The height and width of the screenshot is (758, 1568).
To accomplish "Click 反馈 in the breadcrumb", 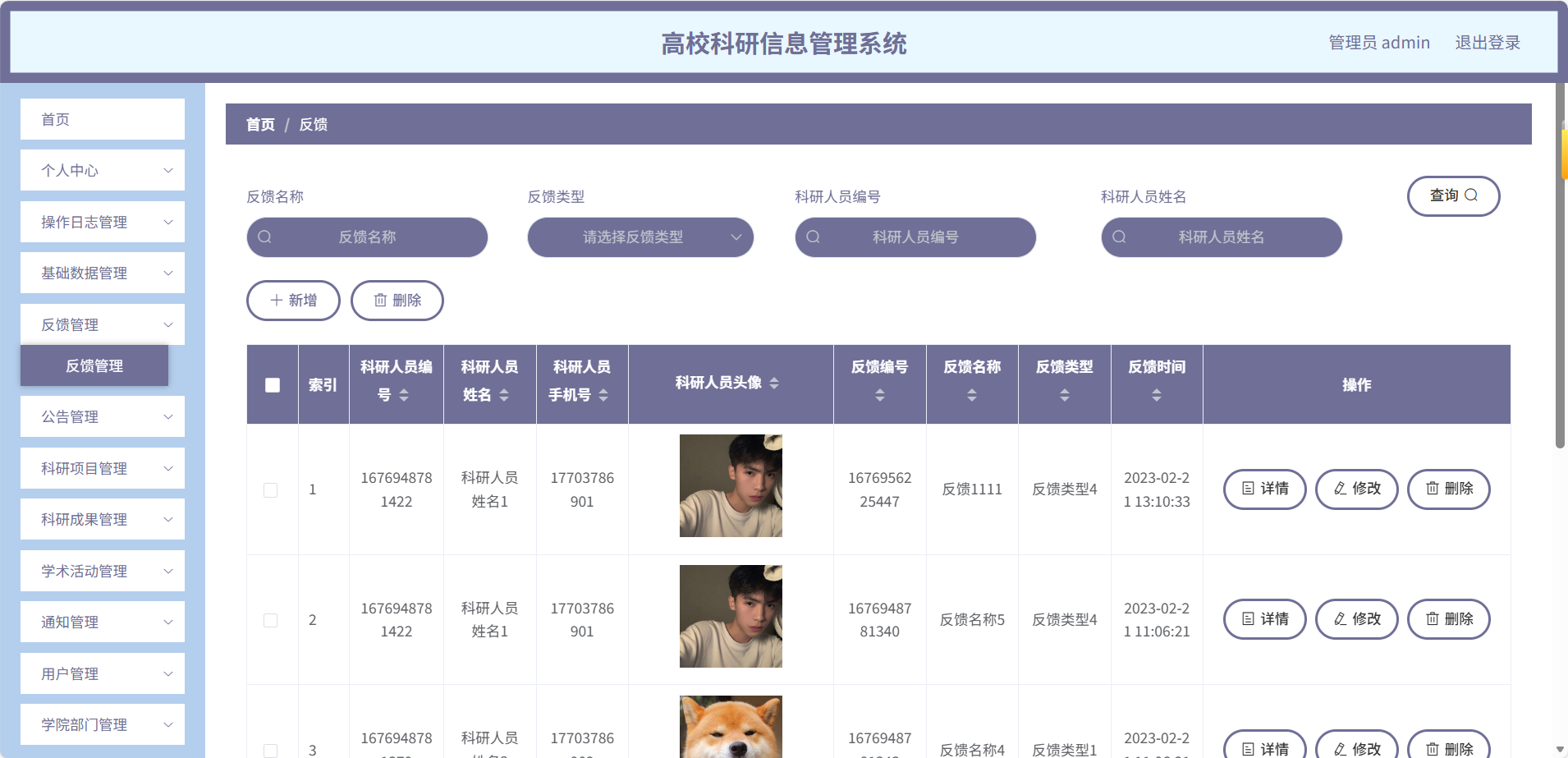I will click(314, 125).
